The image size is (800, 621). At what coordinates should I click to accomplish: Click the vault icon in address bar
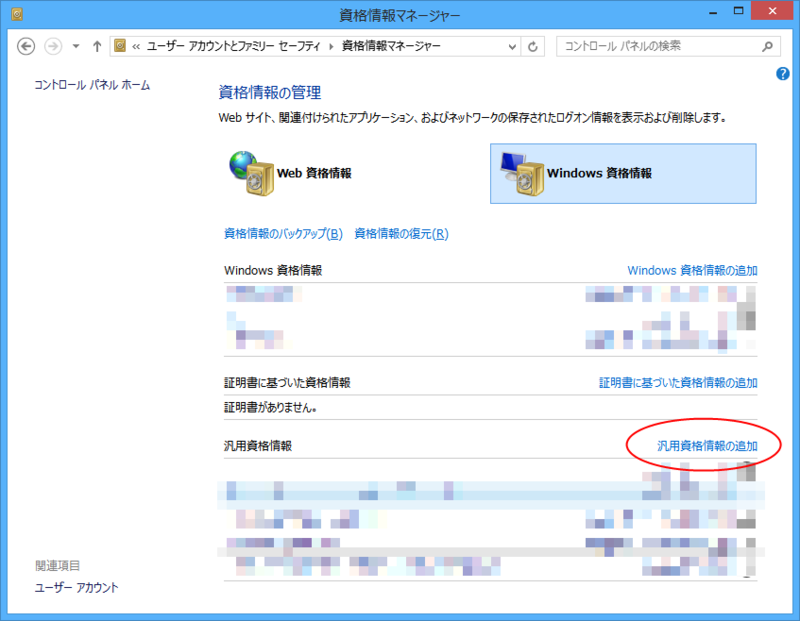[120, 46]
